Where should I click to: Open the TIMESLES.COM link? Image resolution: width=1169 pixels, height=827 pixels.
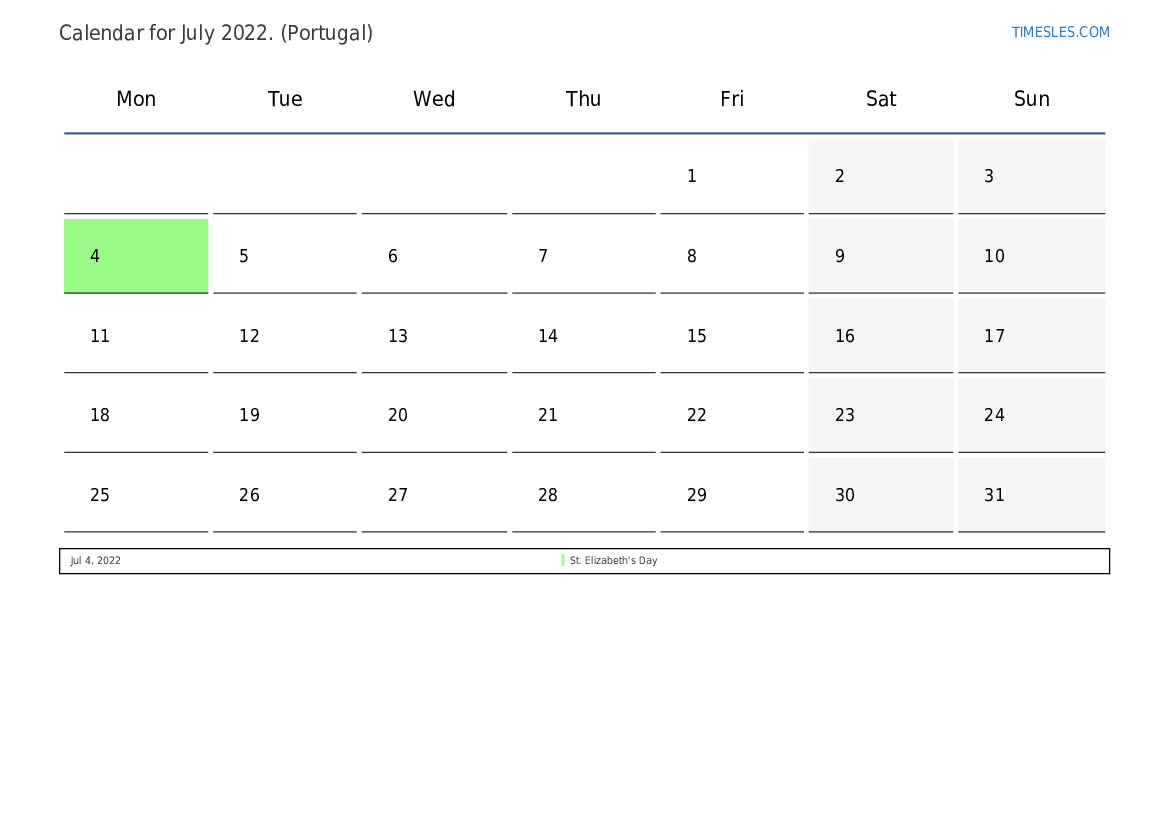pos(1060,32)
